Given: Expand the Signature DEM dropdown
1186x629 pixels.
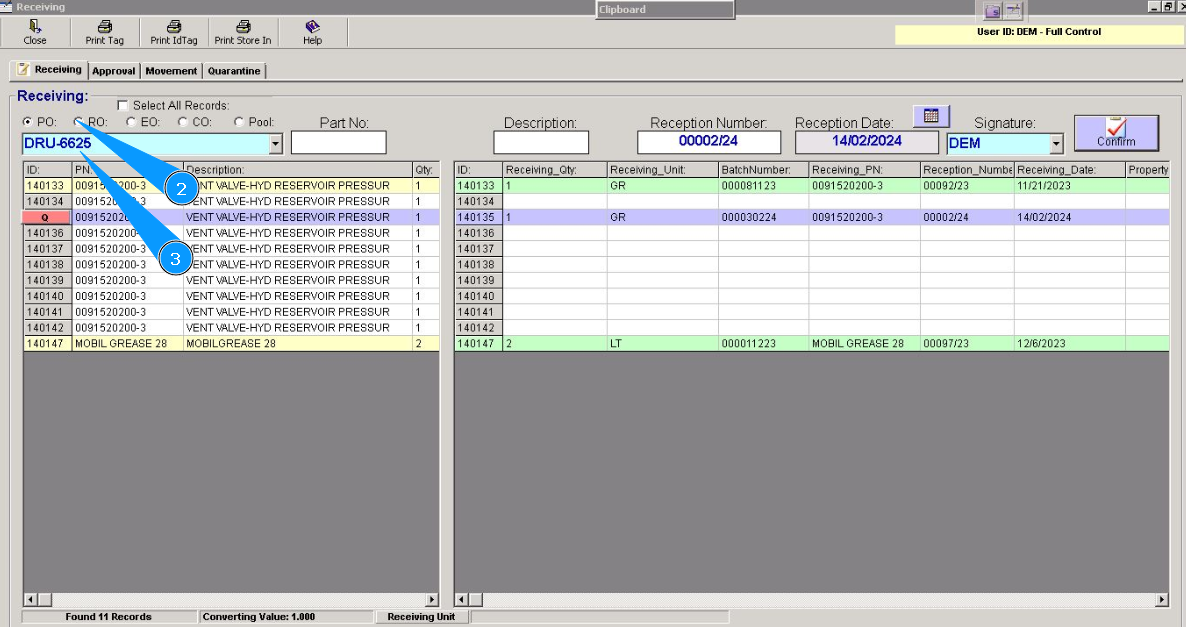Looking at the screenshot, I should coord(1057,144).
